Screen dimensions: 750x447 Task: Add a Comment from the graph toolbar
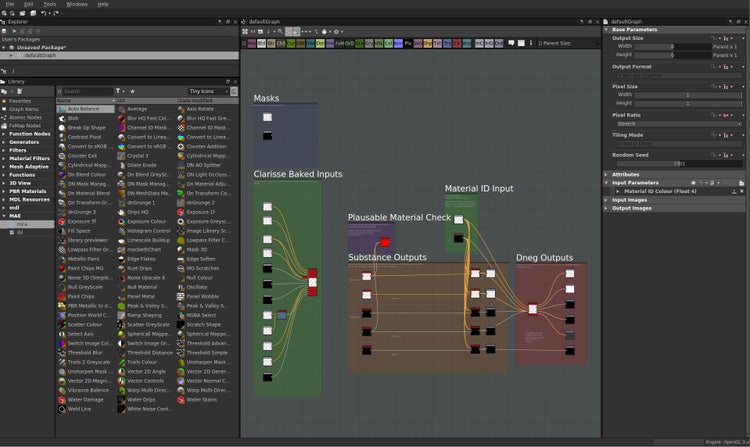click(x=511, y=43)
